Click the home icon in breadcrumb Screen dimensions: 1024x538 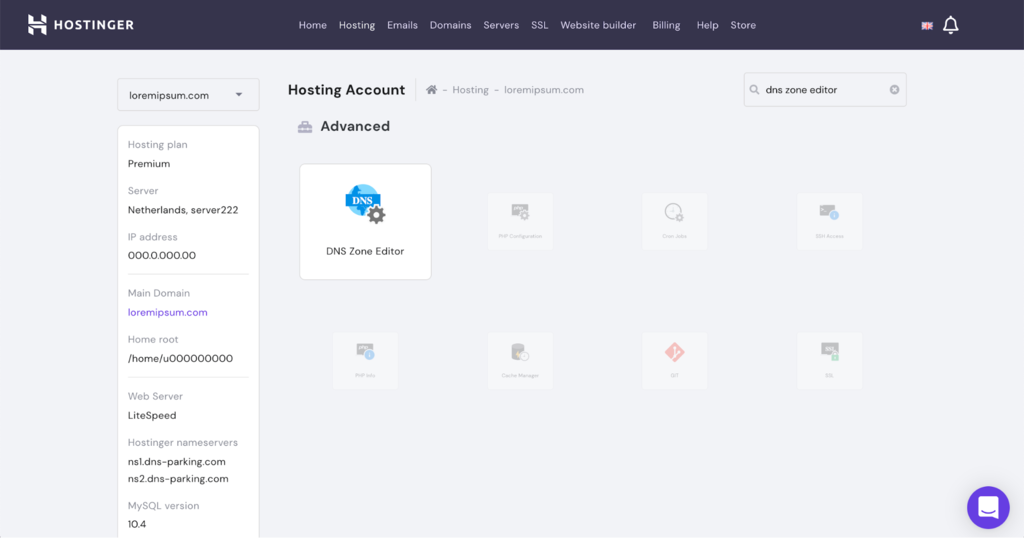pos(432,90)
